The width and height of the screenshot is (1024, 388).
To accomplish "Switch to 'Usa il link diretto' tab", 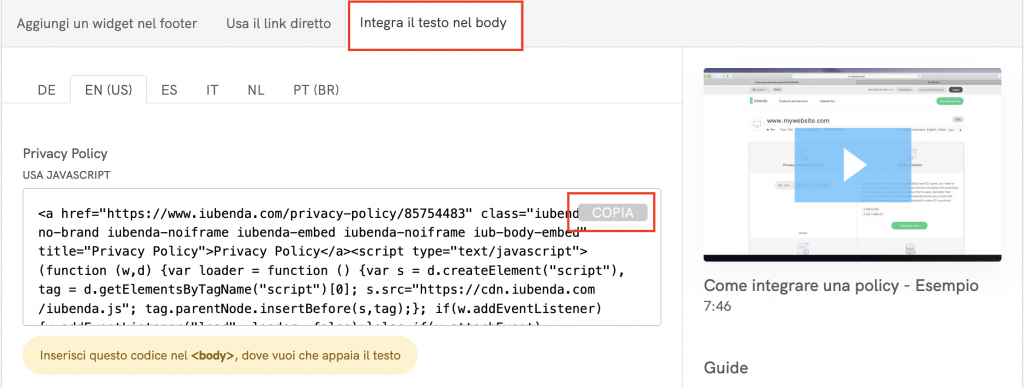I will [x=279, y=24].
